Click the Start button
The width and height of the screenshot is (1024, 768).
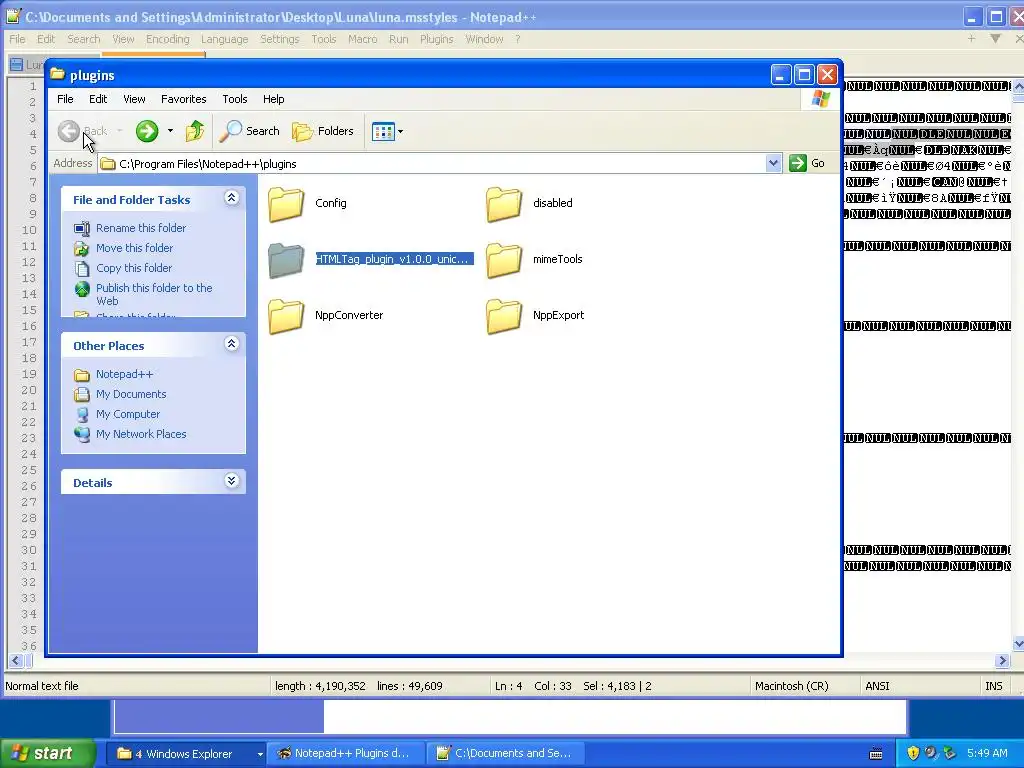tap(46, 754)
